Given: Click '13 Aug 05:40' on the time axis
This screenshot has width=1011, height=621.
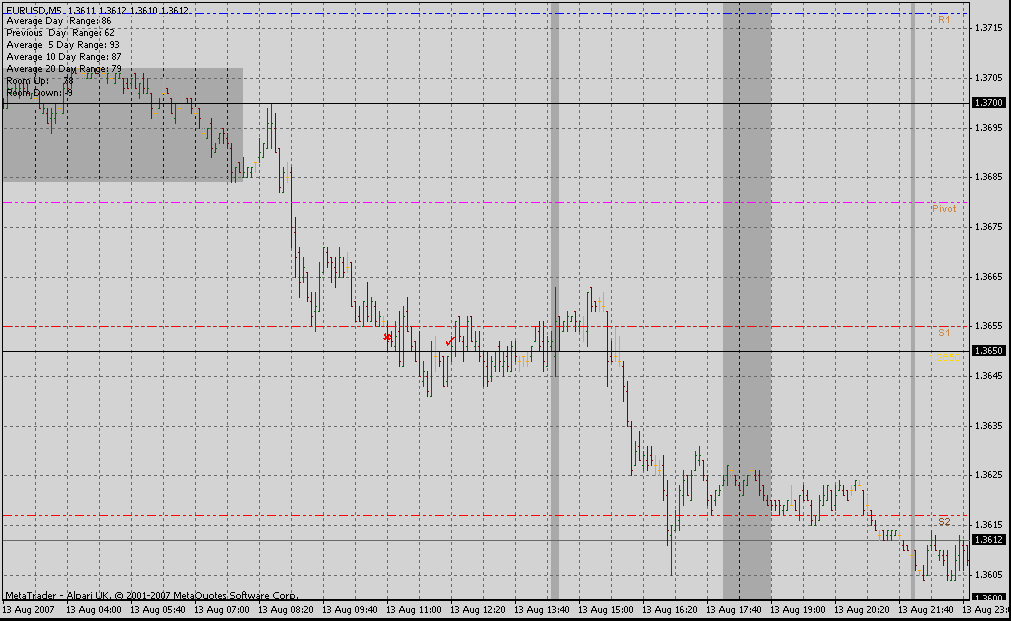Looking at the screenshot, I should click(x=157, y=609).
